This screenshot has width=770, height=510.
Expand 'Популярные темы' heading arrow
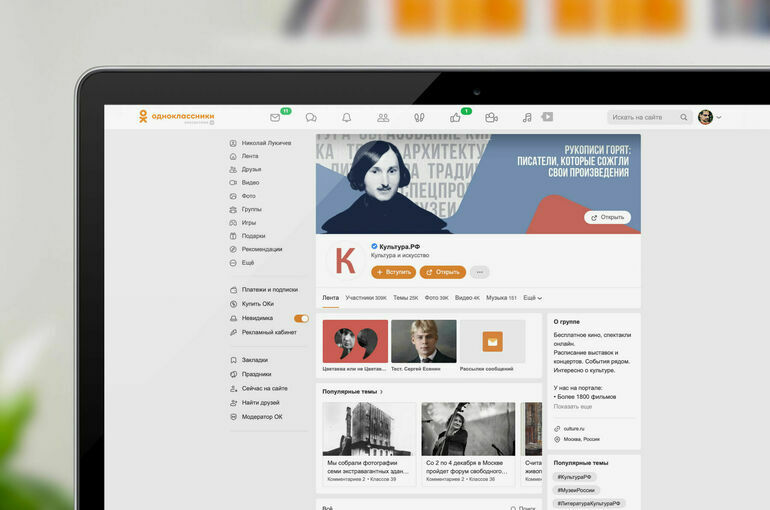(382, 392)
